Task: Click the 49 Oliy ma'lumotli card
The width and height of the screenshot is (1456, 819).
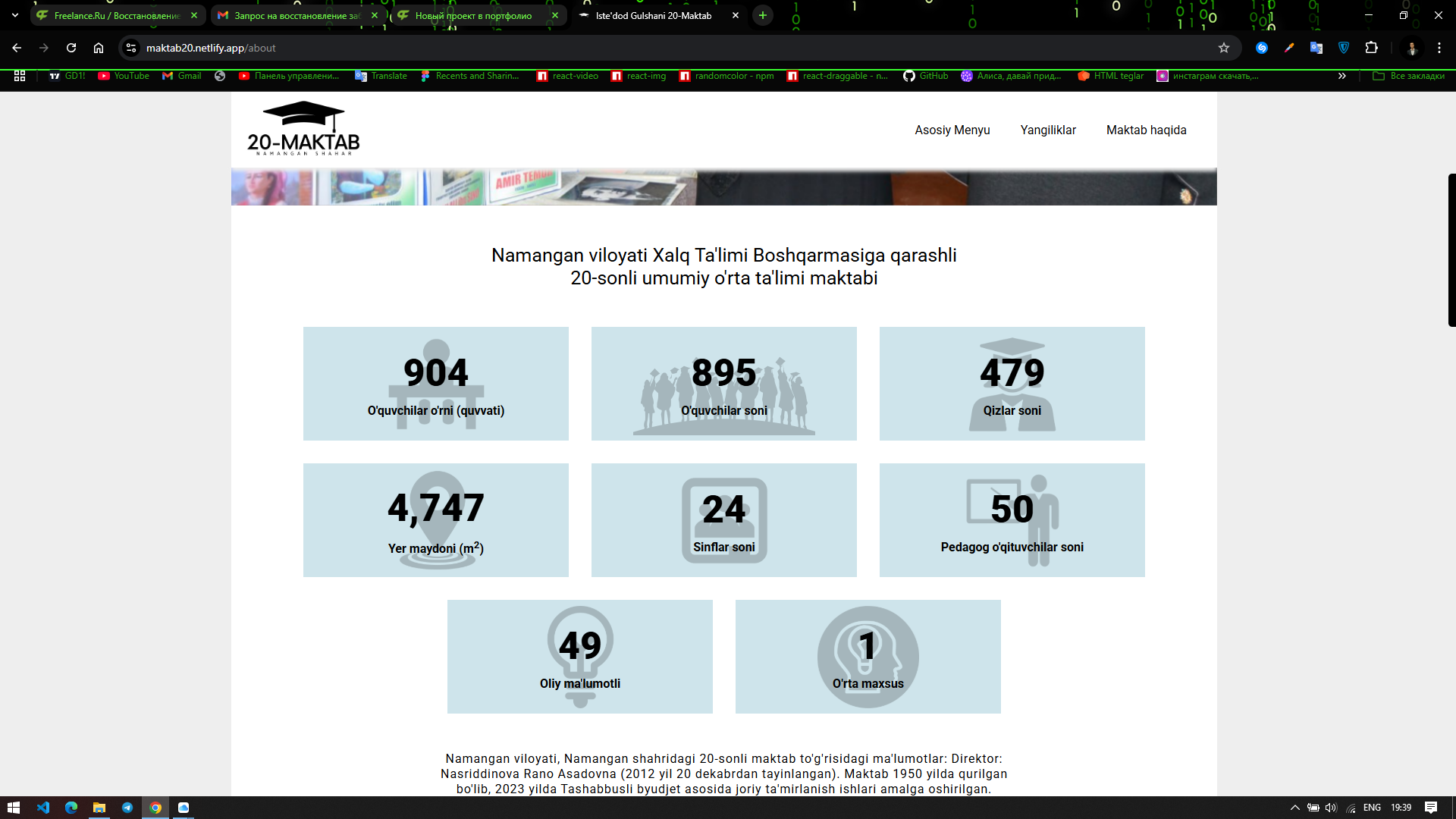Action: pyautogui.click(x=580, y=657)
